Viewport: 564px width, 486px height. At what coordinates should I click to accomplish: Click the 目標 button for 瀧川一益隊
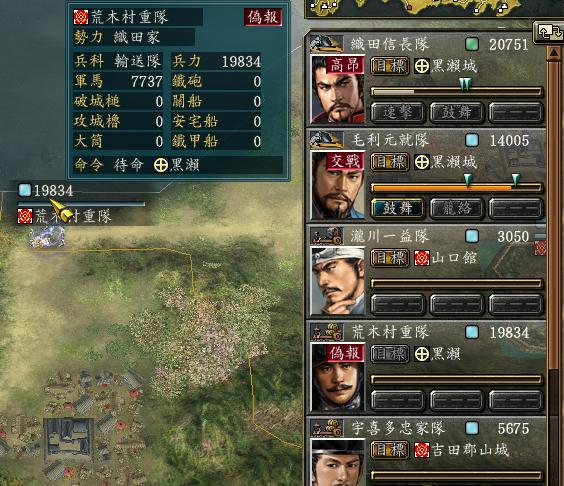(x=390, y=258)
